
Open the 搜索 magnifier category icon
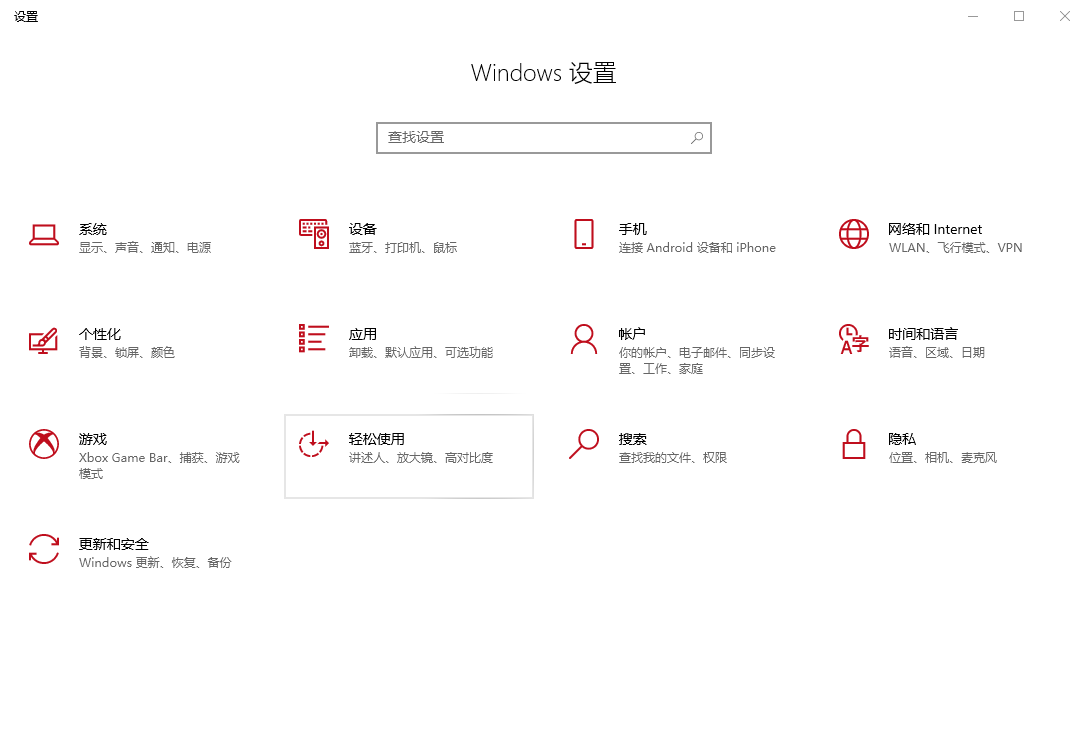pos(584,444)
